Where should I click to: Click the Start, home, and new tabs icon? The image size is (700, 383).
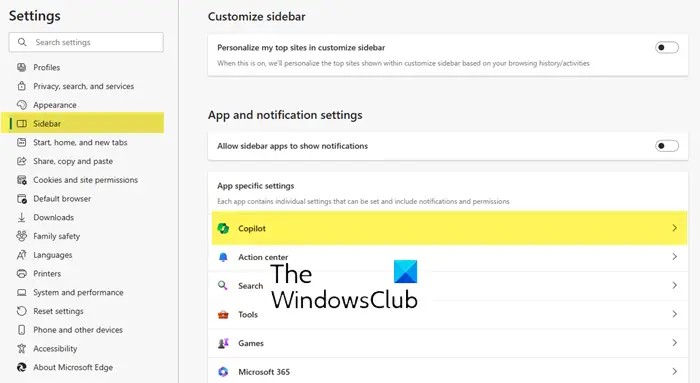coord(21,142)
